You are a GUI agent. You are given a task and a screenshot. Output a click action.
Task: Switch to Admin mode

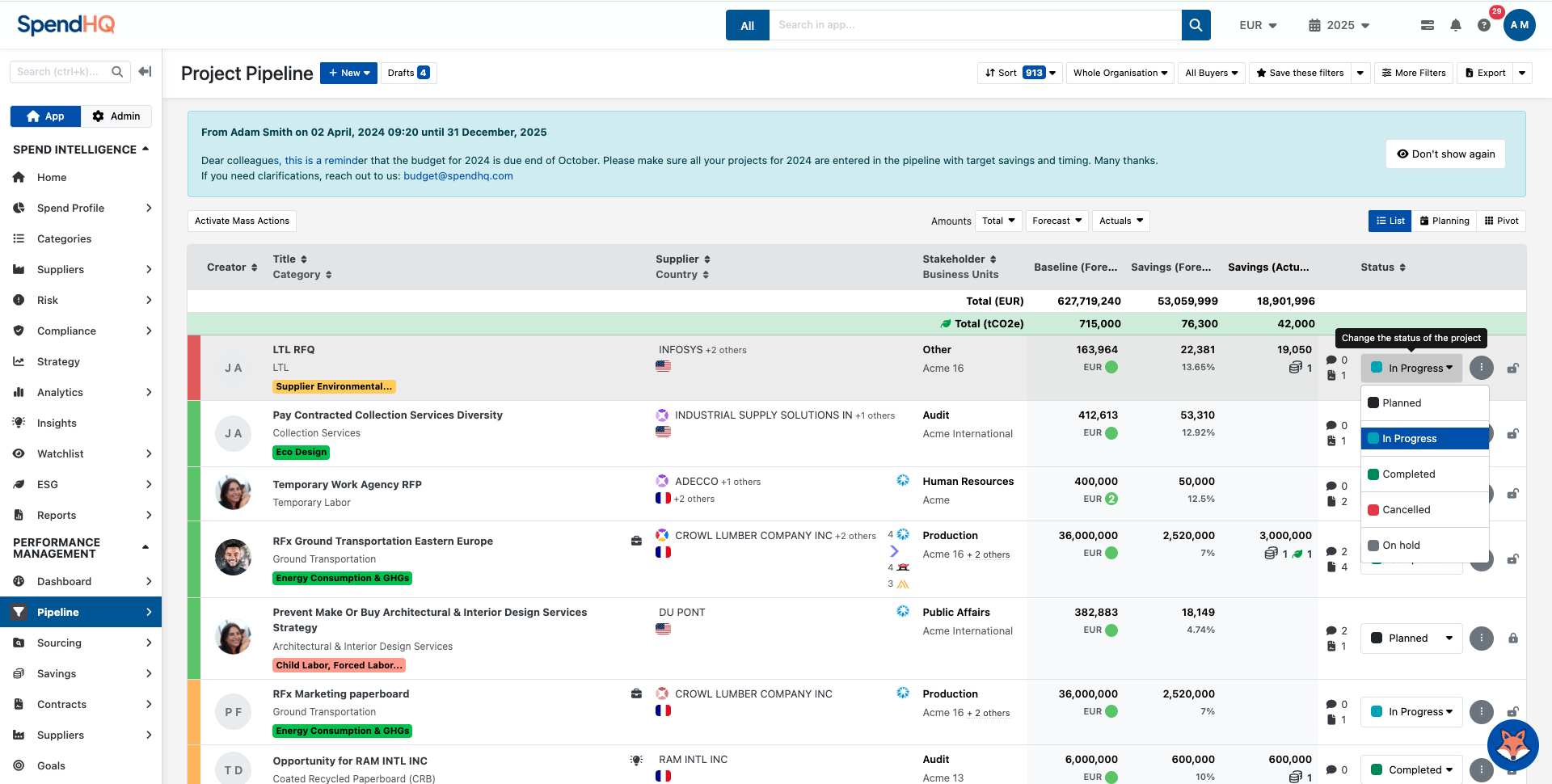click(116, 116)
